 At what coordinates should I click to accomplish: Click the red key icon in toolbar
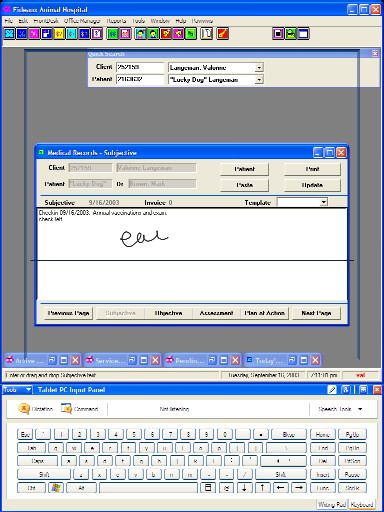[x=223, y=34]
